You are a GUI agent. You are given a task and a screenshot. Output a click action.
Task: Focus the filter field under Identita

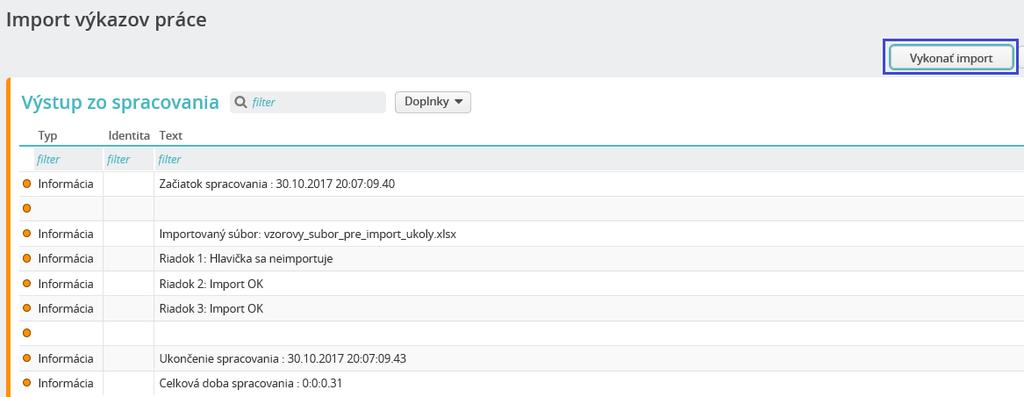(129, 159)
